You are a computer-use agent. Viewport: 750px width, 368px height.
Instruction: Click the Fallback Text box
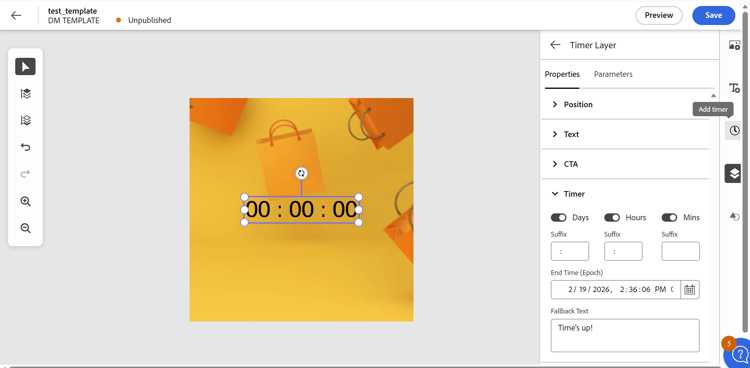(625, 335)
